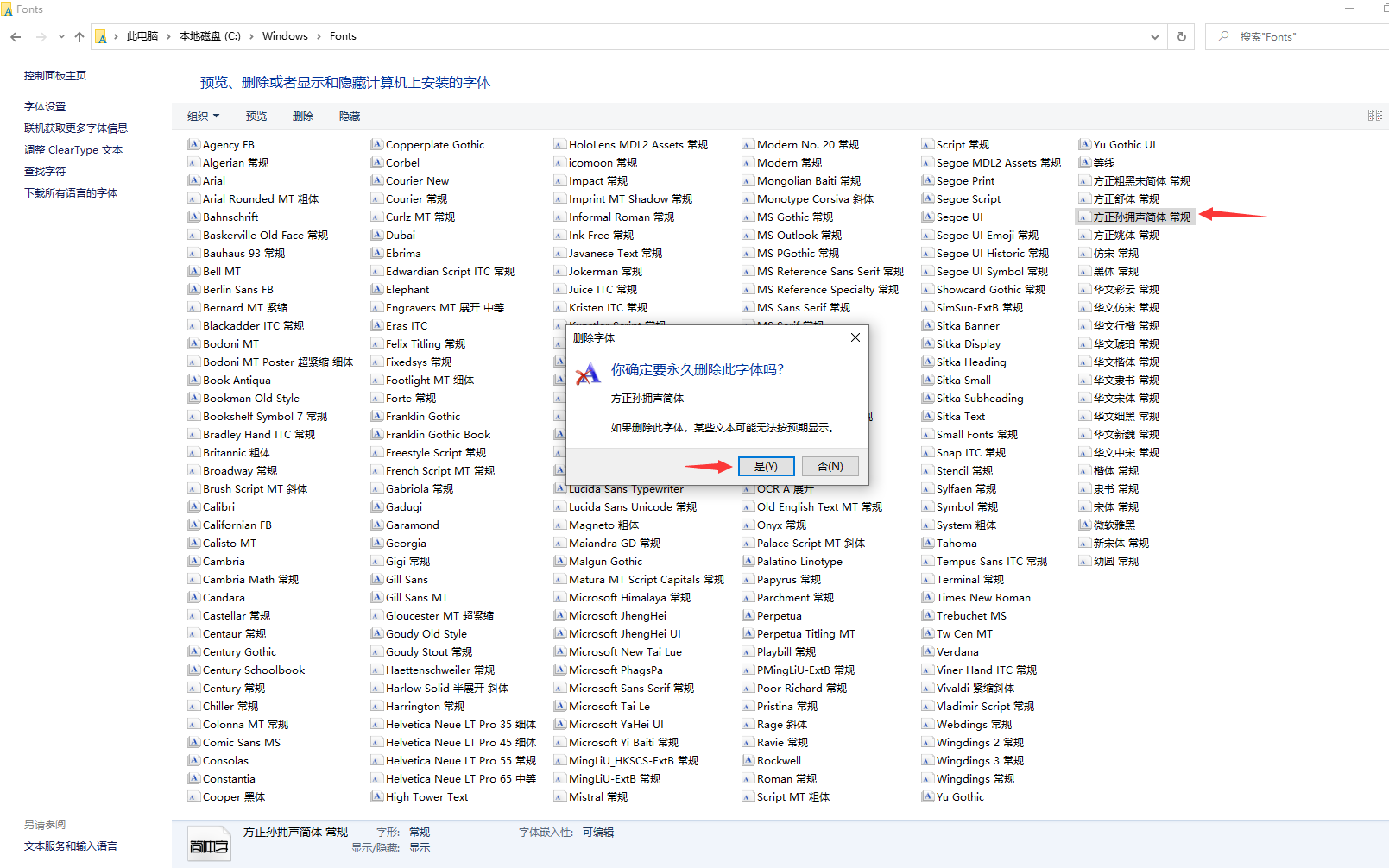Click the Verdana font icon
Screen dimensions: 1389x868
point(928,652)
